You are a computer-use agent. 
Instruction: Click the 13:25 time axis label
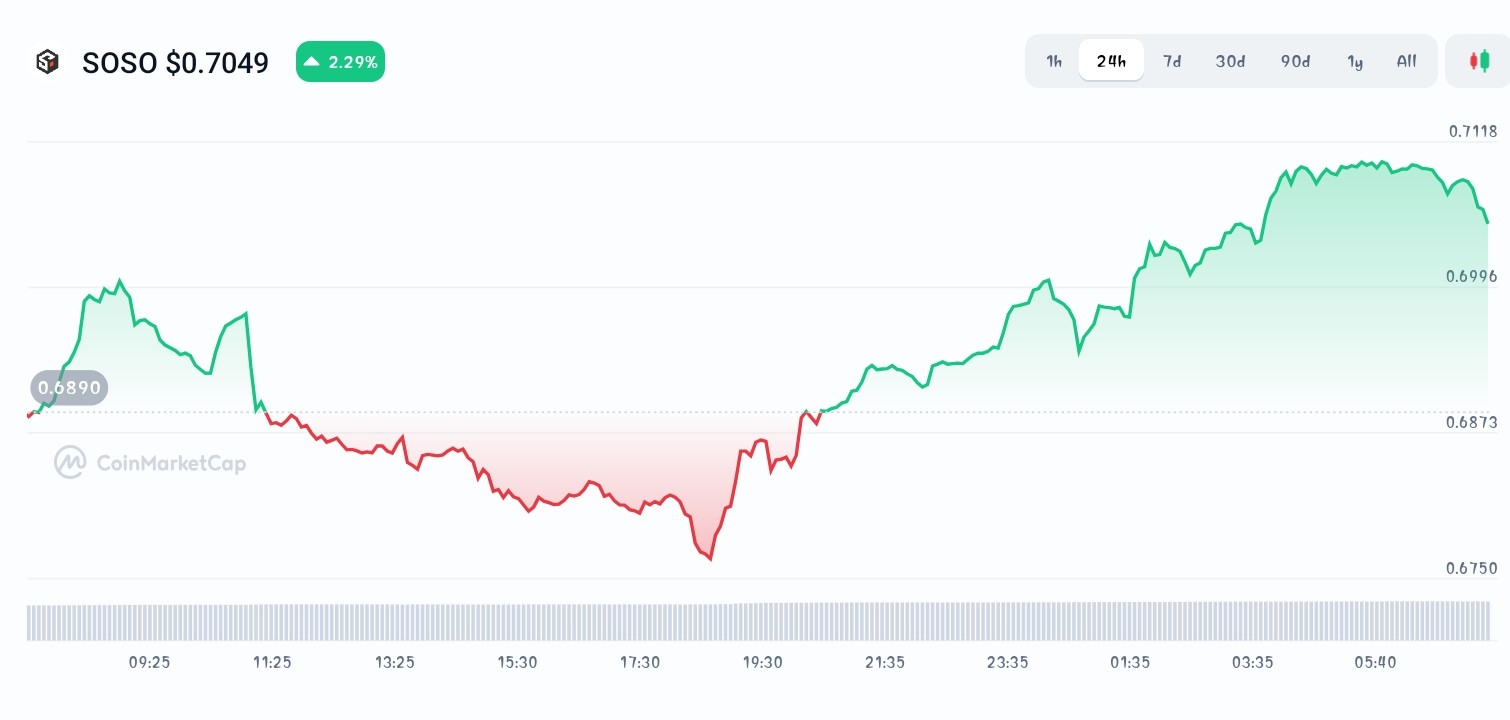point(395,662)
